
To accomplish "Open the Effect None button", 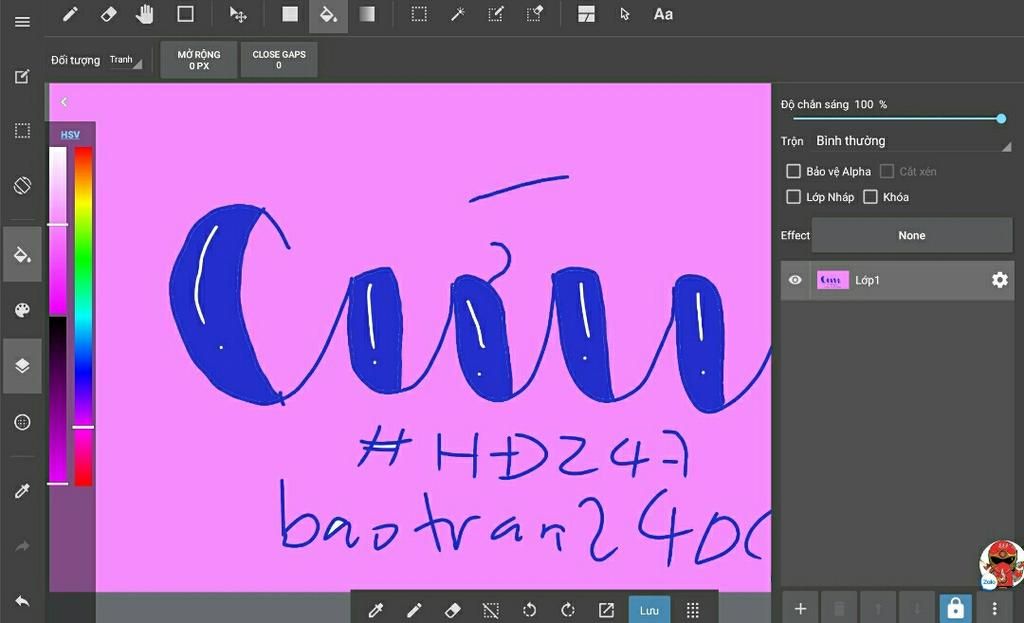I will [x=912, y=235].
